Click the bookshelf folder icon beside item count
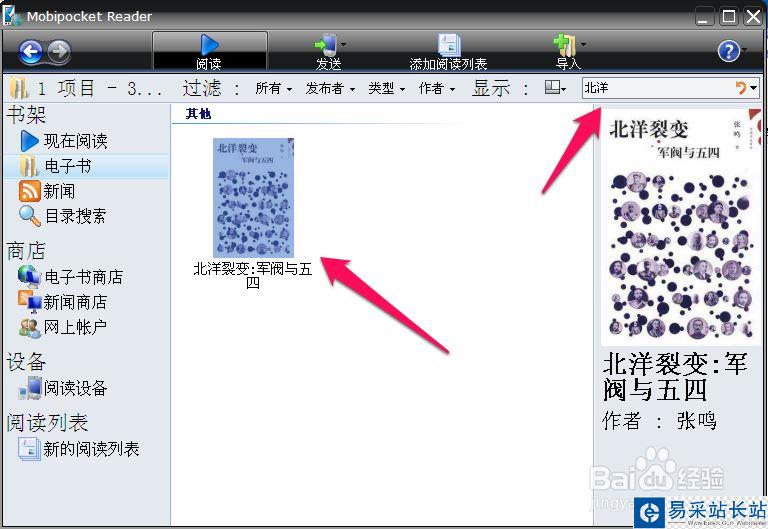Image resolution: width=768 pixels, height=529 pixels. [19, 88]
